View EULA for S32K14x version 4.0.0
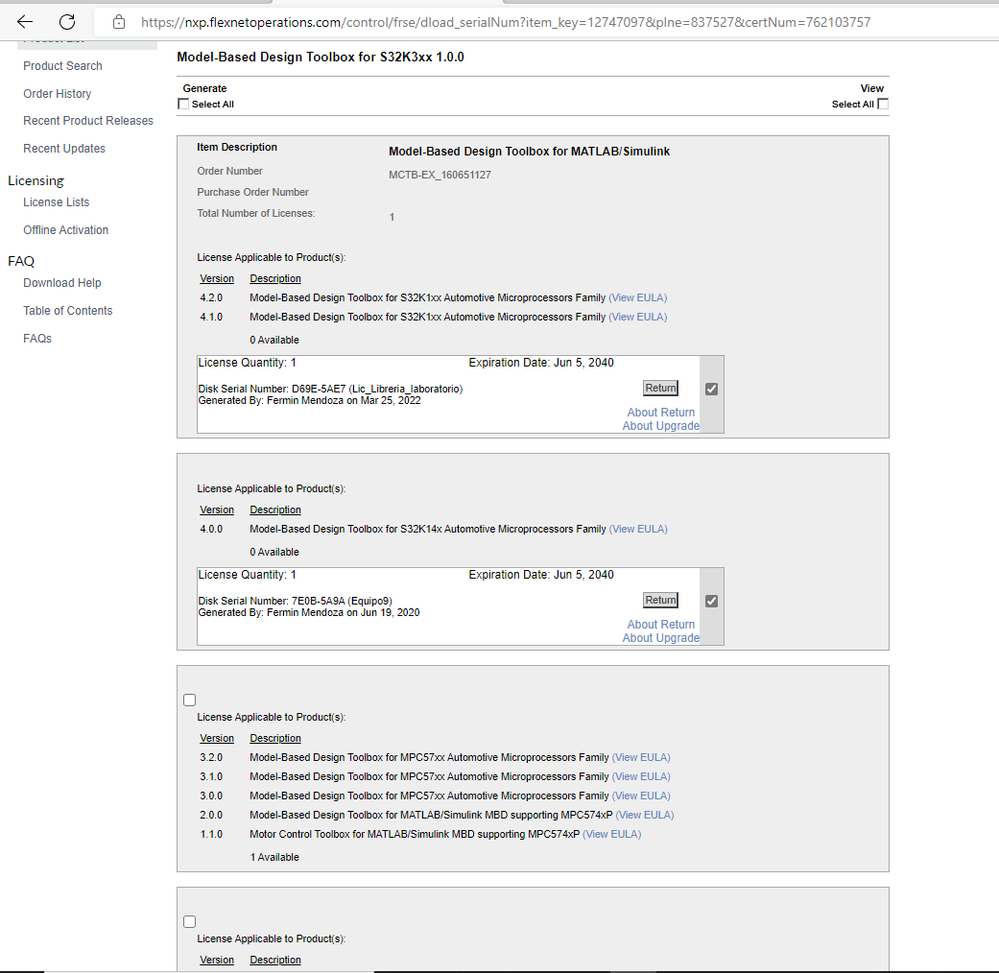 point(638,529)
